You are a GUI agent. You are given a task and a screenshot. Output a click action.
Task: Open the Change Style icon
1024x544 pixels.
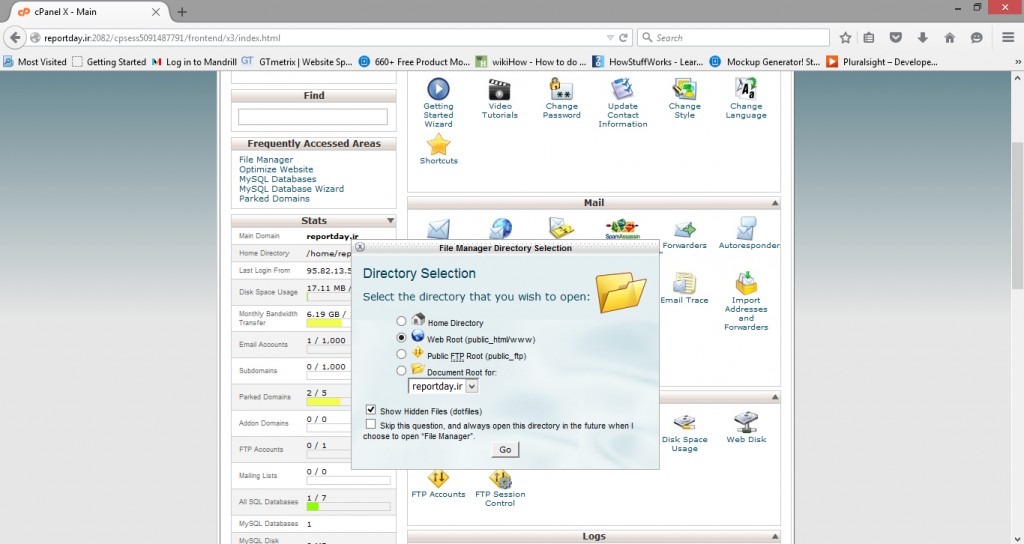[685, 90]
